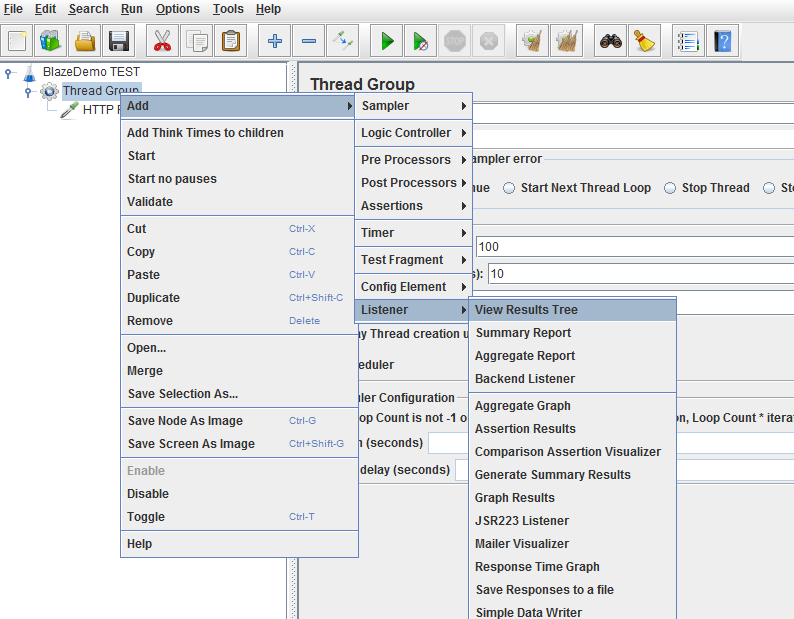The height and width of the screenshot is (619, 794).
Task: Collapse the BlazeDemo TEST tree node
Action: [x=9, y=72]
